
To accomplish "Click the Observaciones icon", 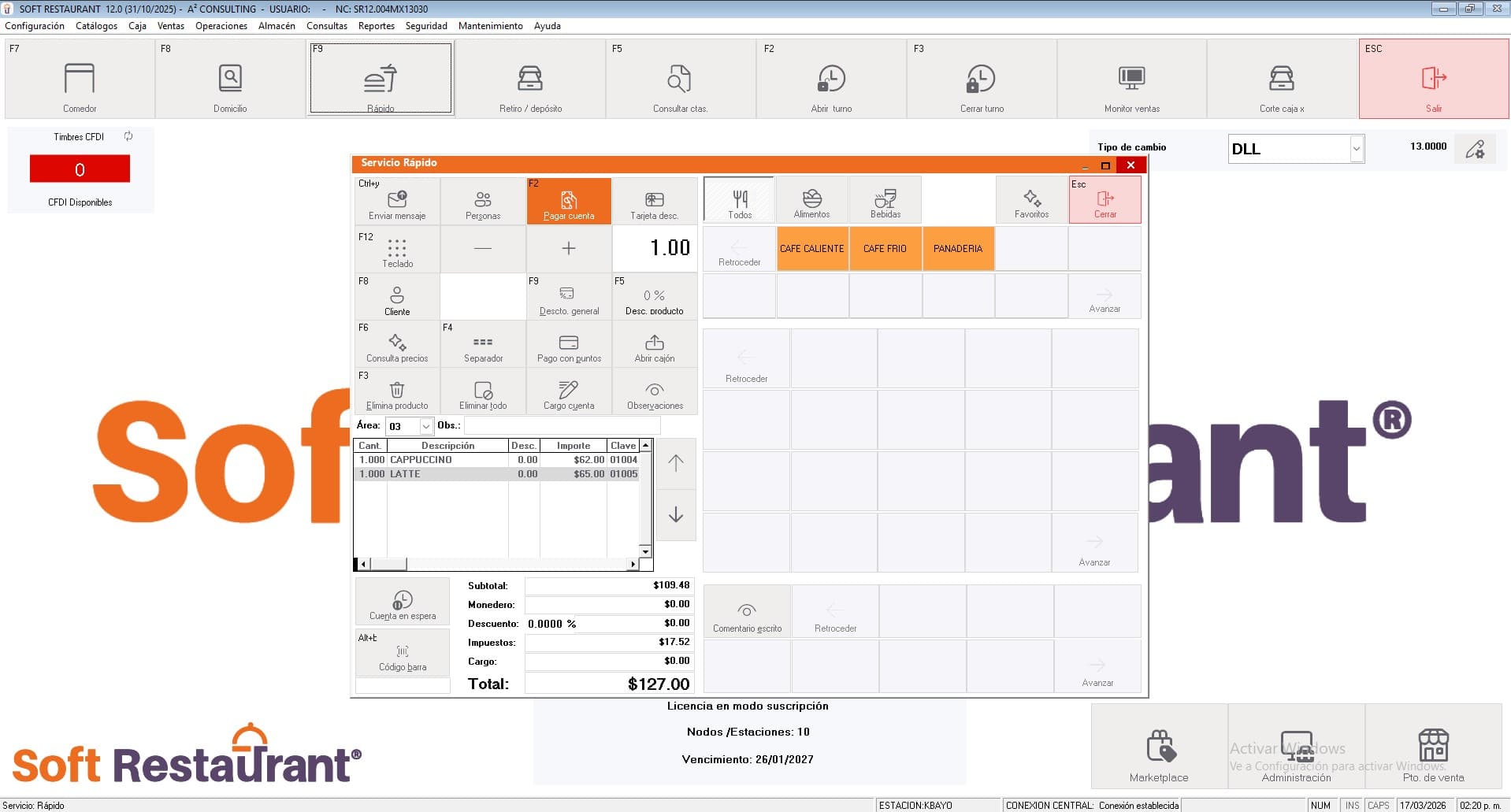I will 654,391.
